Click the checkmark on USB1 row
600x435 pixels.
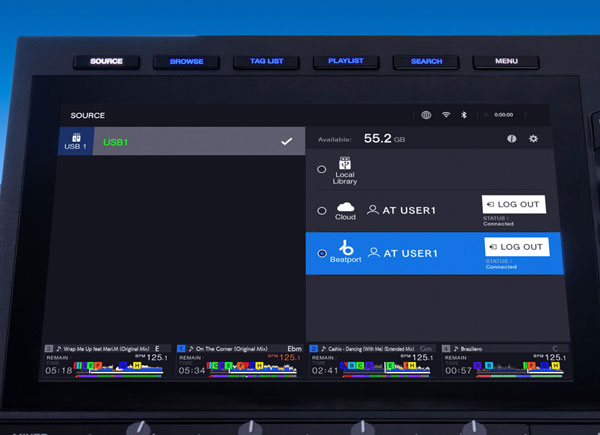pos(287,142)
